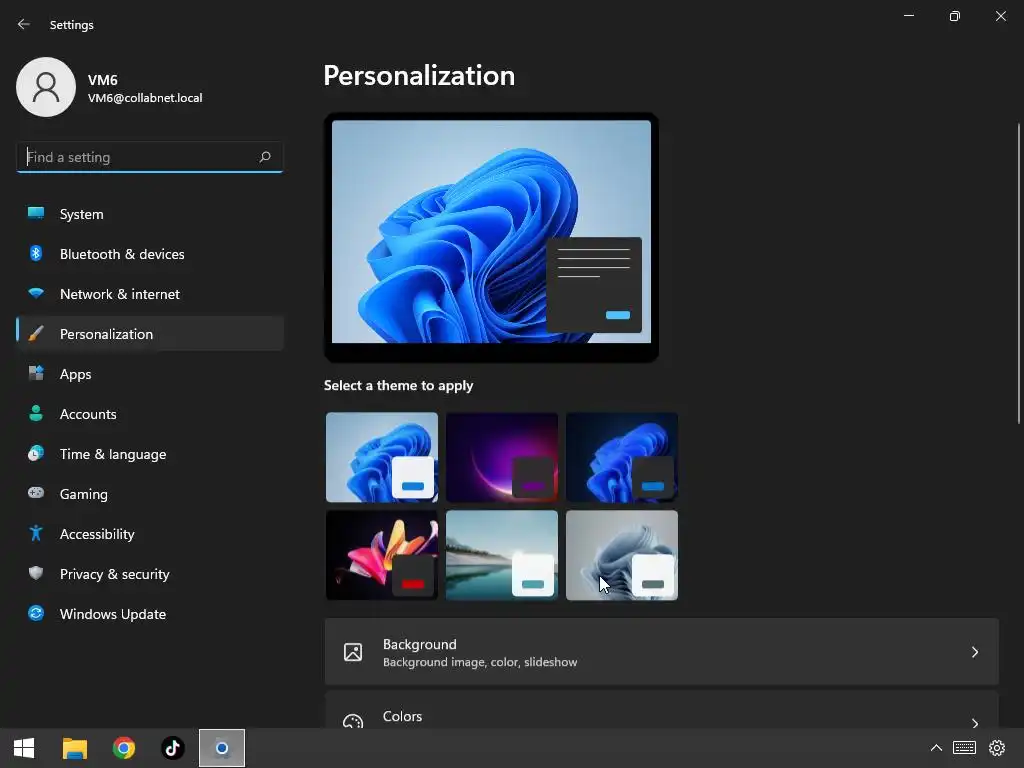Image resolution: width=1024 pixels, height=768 pixels.
Task: Open TikTok from the taskbar
Action: 173,748
